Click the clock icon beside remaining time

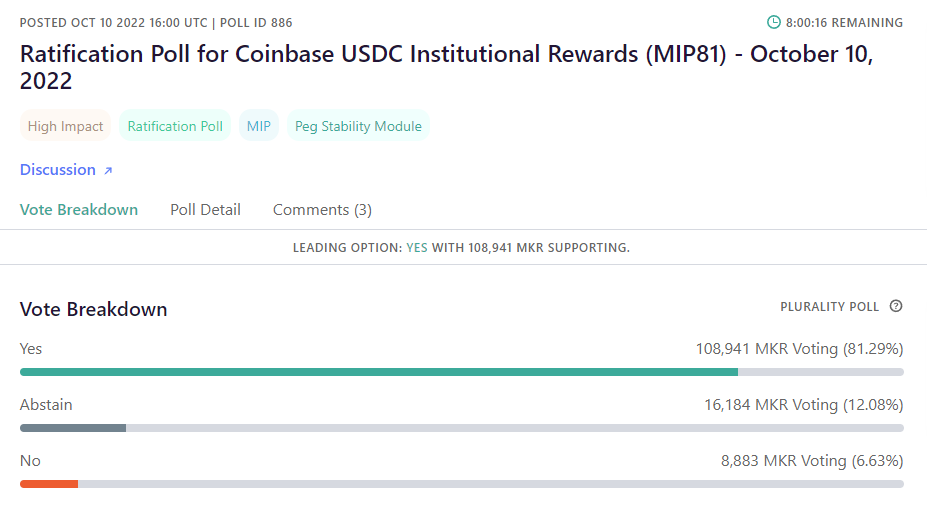[773, 22]
